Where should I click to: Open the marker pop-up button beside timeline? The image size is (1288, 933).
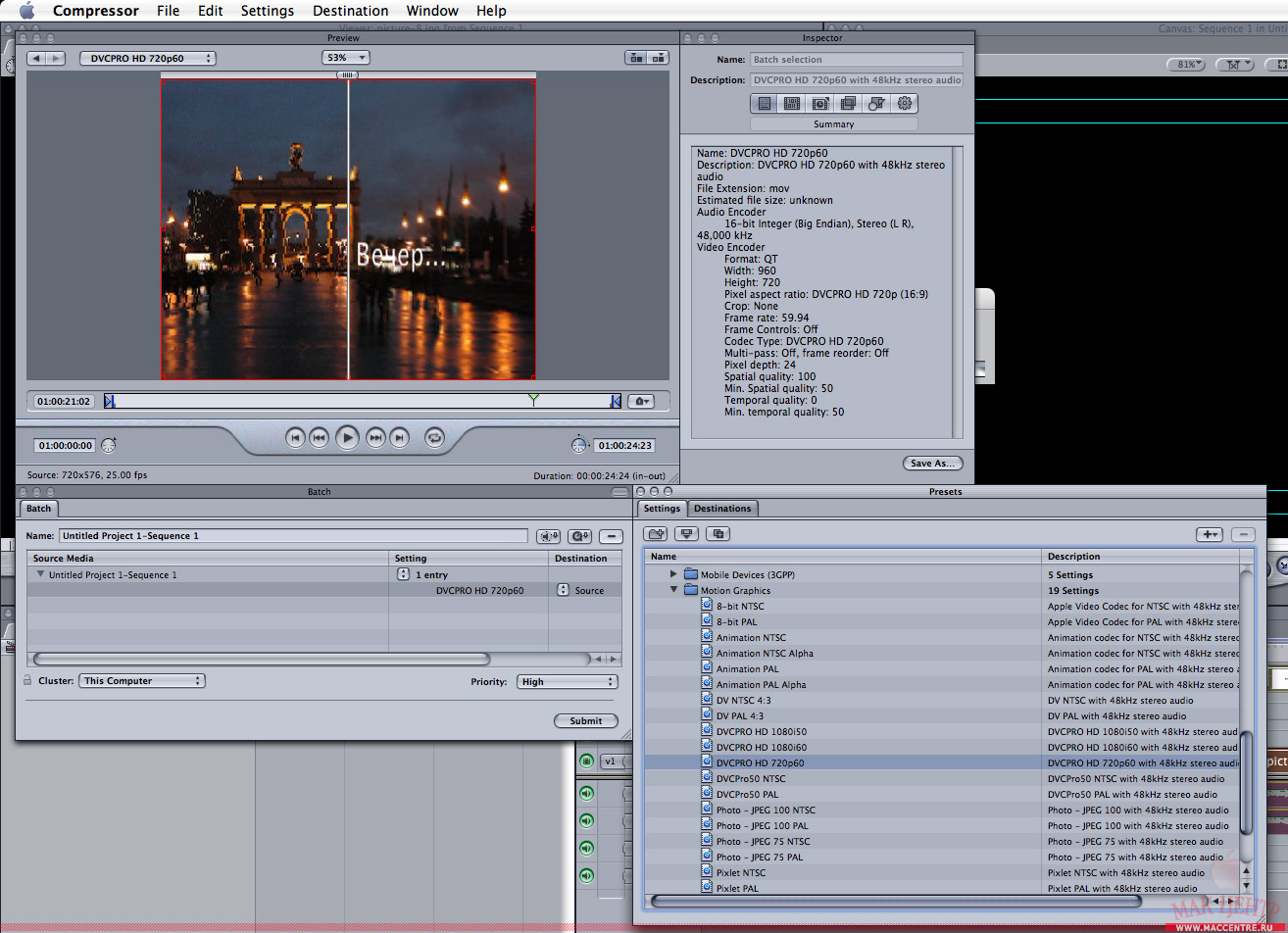pyautogui.click(x=642, y=401)
